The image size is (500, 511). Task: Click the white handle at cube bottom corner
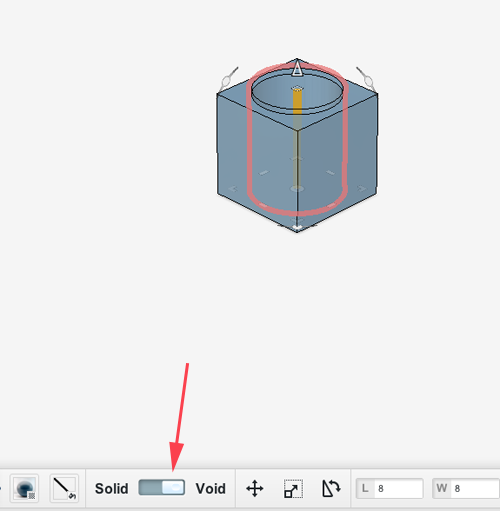click(x=297, y=228)
